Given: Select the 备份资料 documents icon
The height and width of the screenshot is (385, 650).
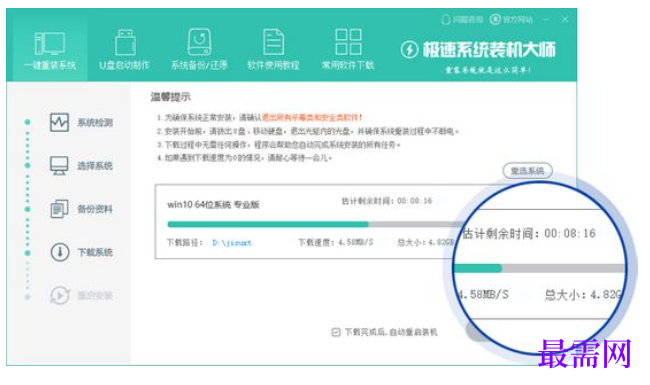Looking at the screenshot, I should (59, 208).
